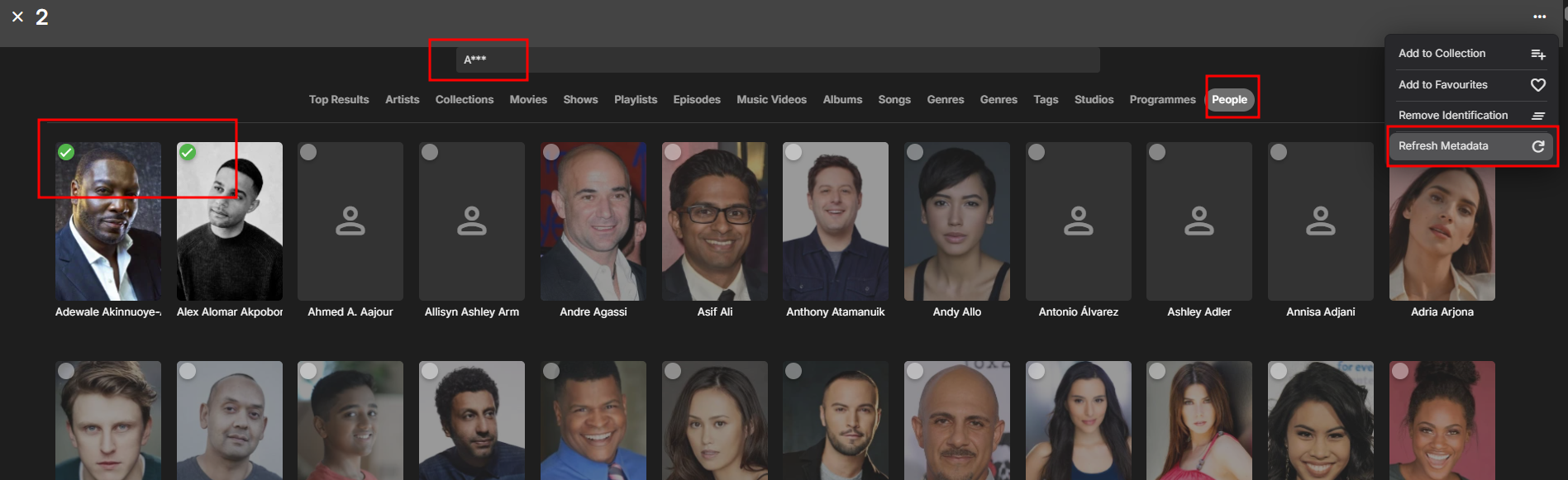Switch to the Music Videos tab
Screen dimensions: 1568x480
click(x=771, y=100)
